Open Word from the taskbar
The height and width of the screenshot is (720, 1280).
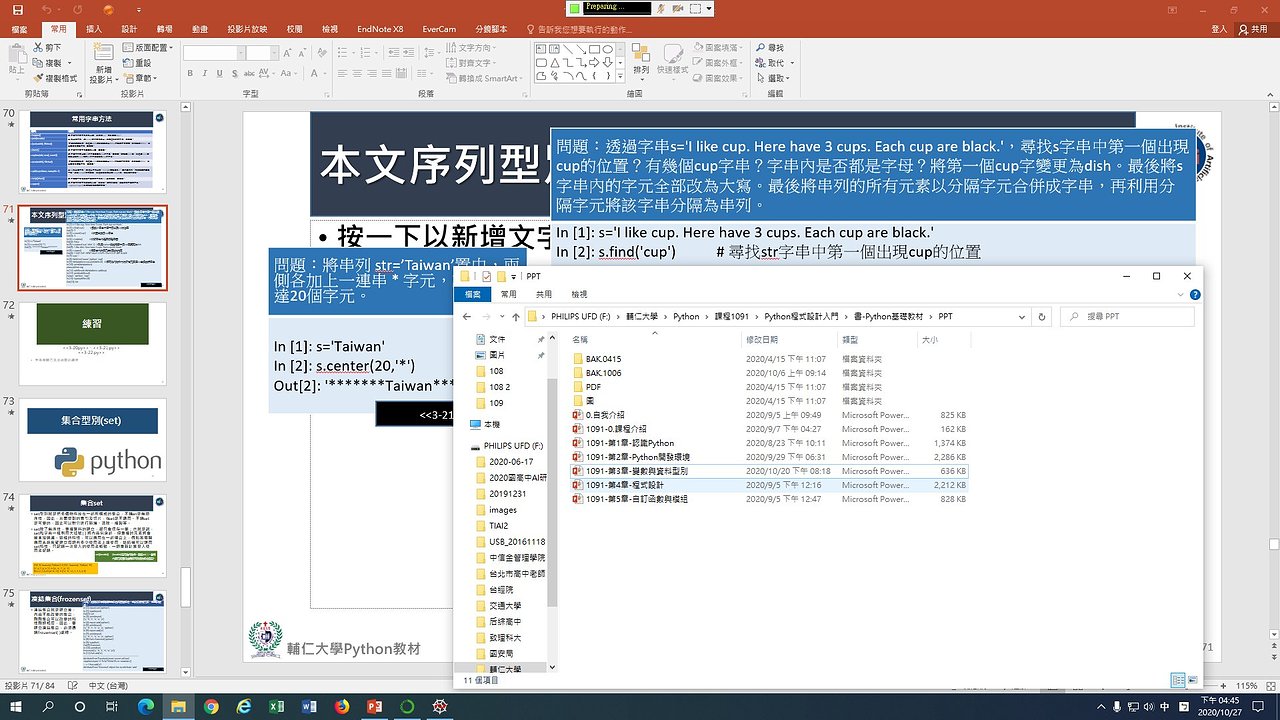pyautogui.click(x=308, y=706)
